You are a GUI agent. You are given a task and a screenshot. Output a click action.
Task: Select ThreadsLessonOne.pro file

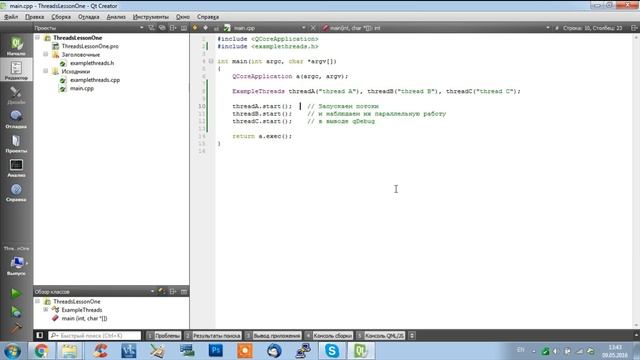(90, 46)
